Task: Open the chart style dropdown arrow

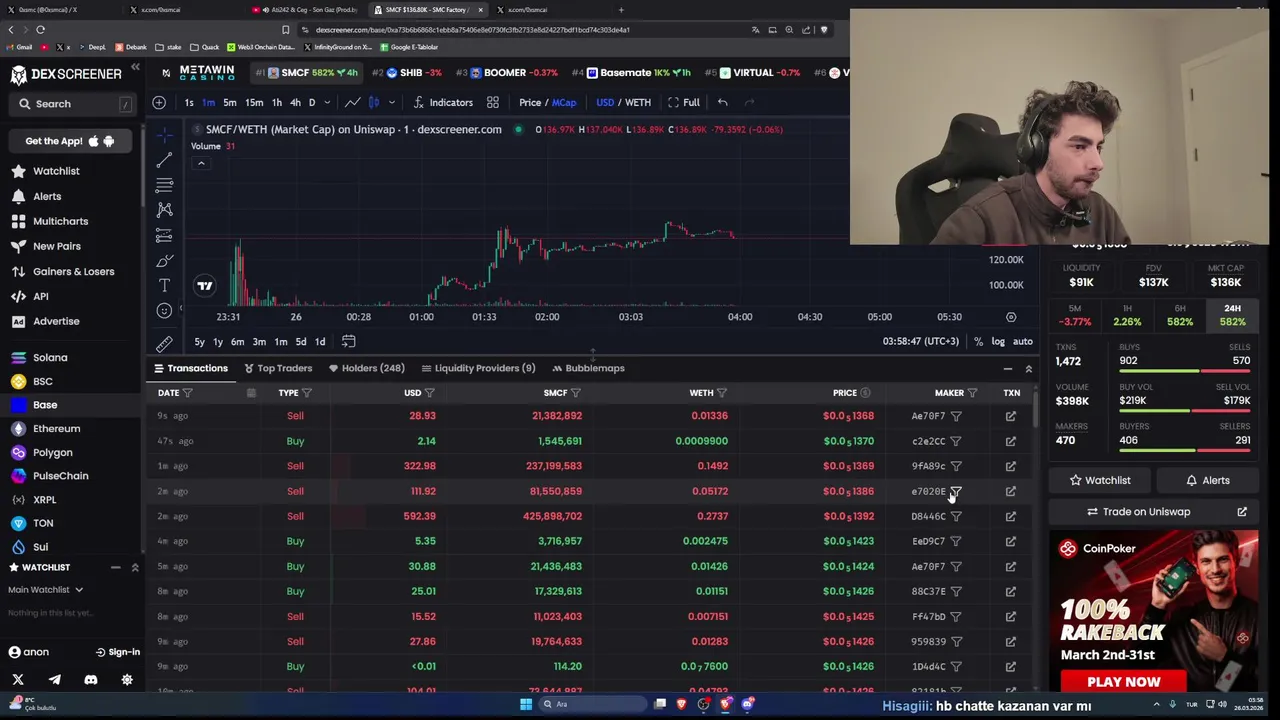Action: 391,102
